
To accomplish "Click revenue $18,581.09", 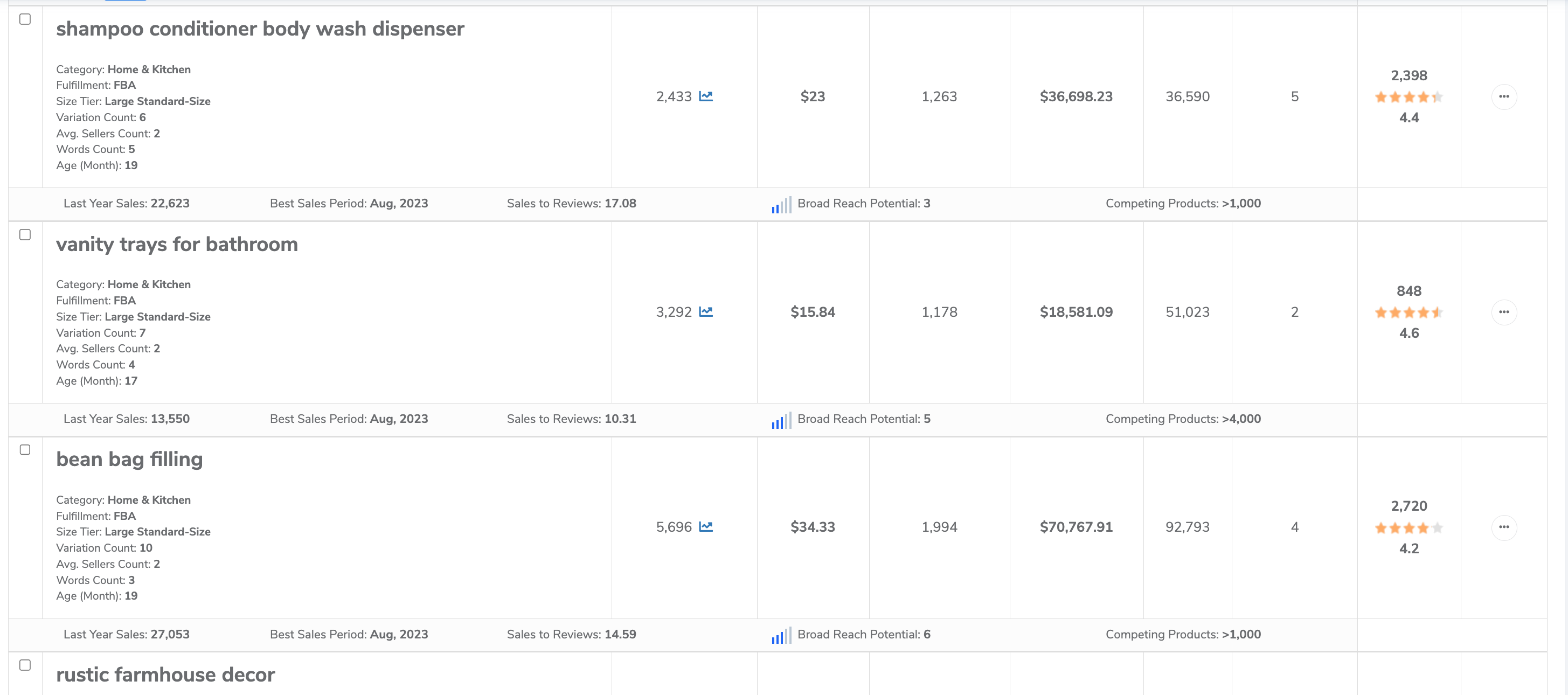I will coord(1076,311).
